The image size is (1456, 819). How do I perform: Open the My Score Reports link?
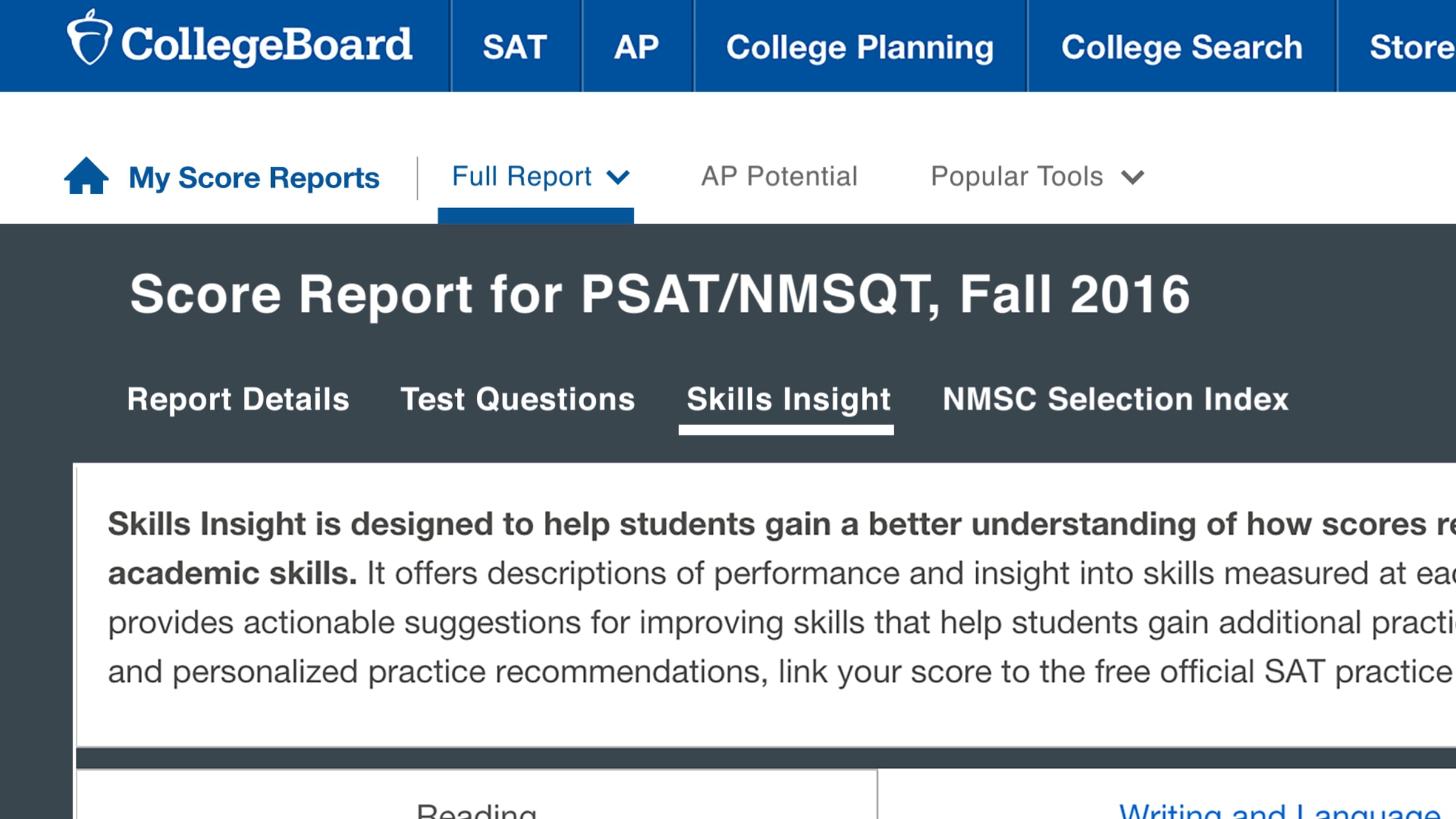tap(254, 178)
